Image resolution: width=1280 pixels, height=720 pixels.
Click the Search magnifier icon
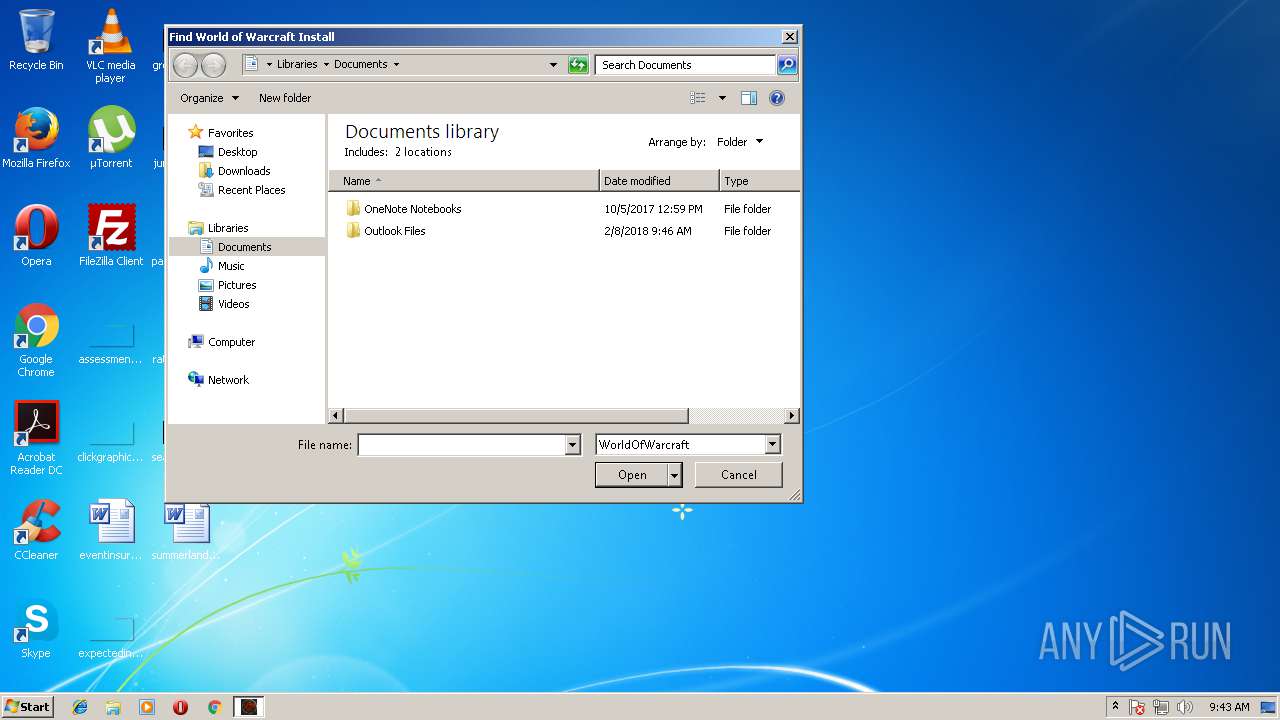click(x=787, y=65)
